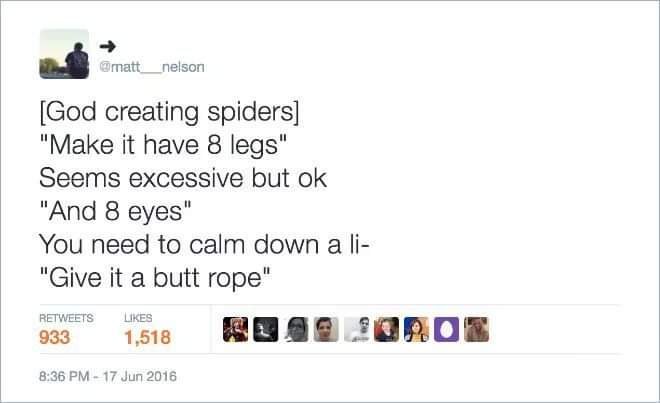Open the woman-on-blue-background liker avatar
Image resolution: width=660 pixels, height=403 pixels.
pyautogui.click(x=416, y=329)
